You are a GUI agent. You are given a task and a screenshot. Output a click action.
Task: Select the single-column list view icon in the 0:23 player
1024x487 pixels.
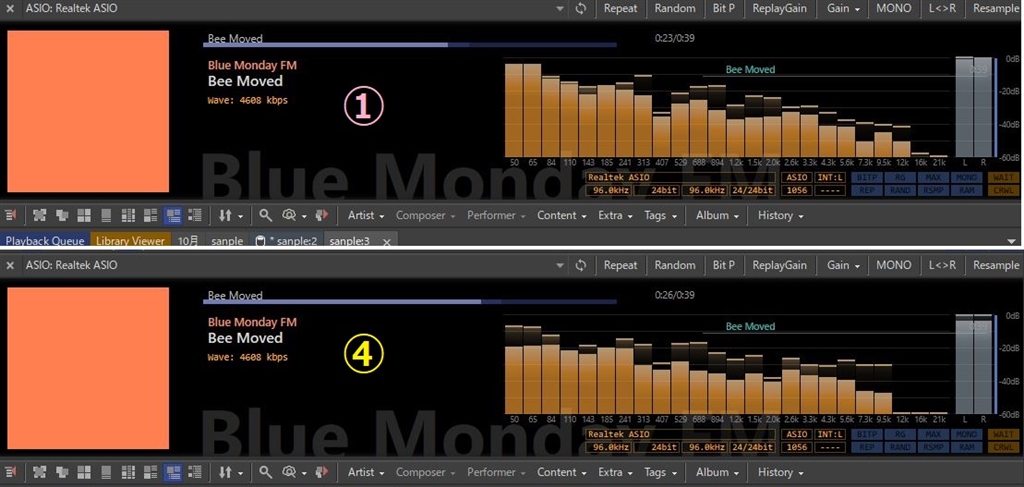106,215
